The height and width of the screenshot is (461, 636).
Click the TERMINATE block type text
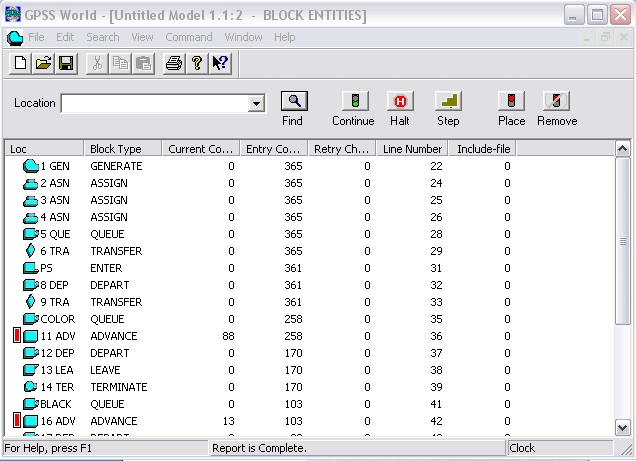pyautogui.click(x=118, y=387)
